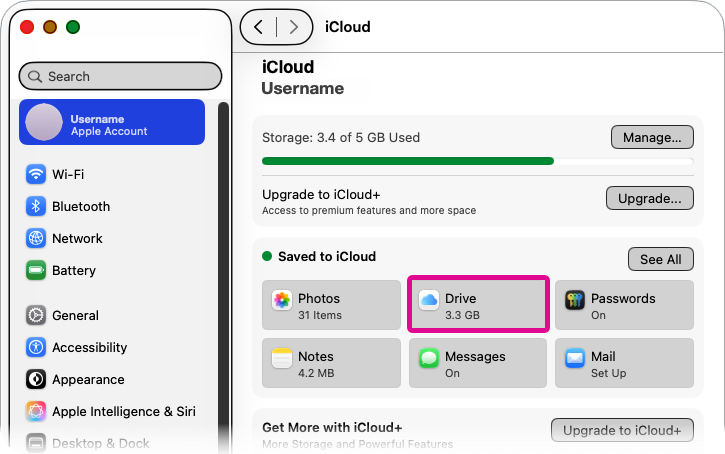Select General label in sidebar

point(75,315)
